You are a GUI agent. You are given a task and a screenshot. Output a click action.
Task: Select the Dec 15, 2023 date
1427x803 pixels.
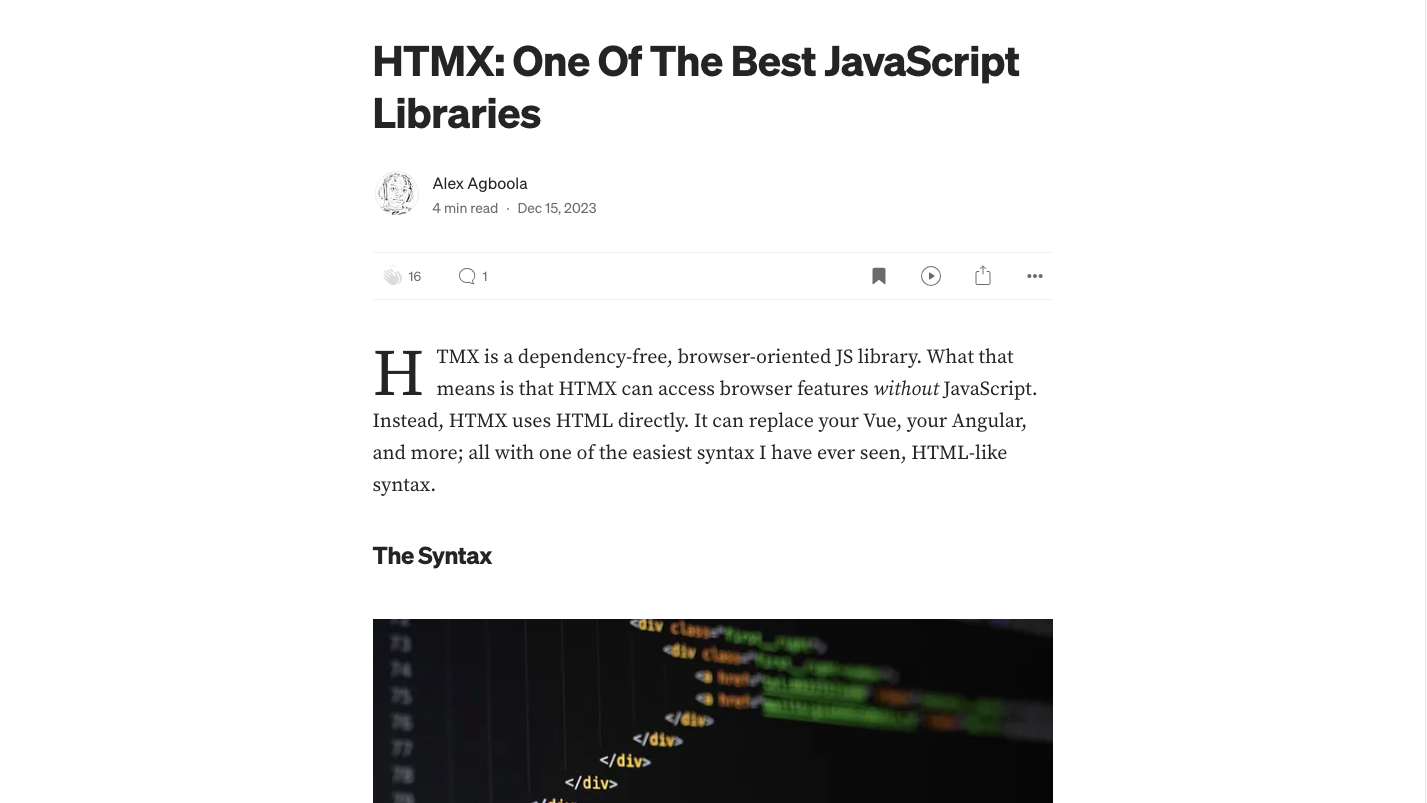click(x=556, y=208)
